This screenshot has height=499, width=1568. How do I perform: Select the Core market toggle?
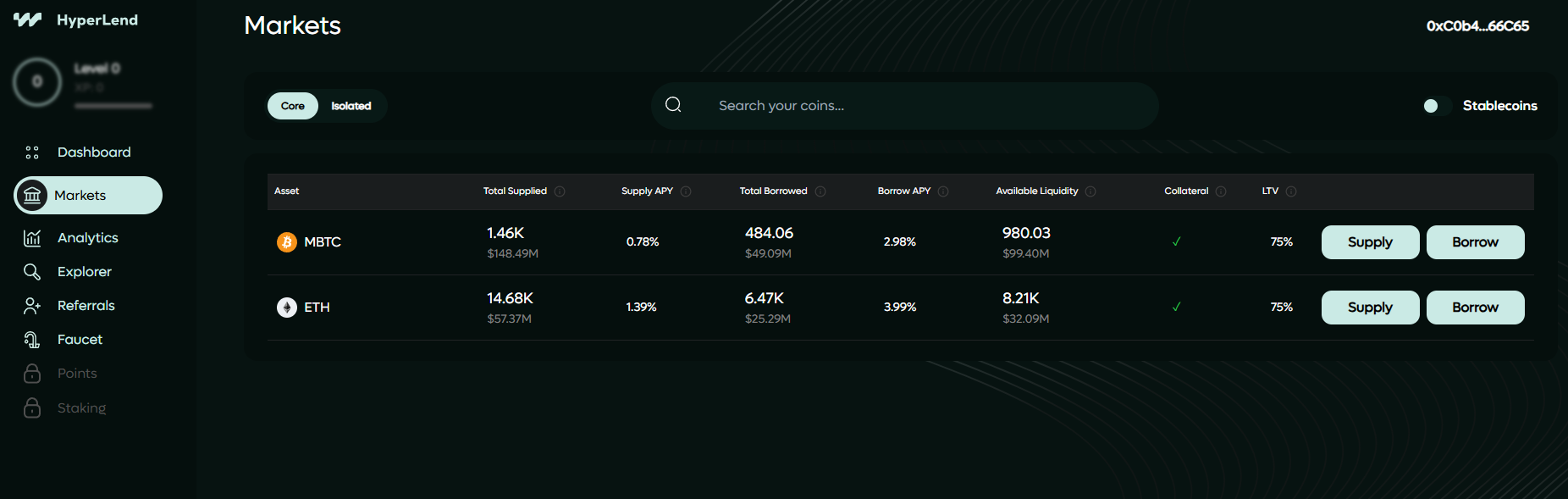293,106
